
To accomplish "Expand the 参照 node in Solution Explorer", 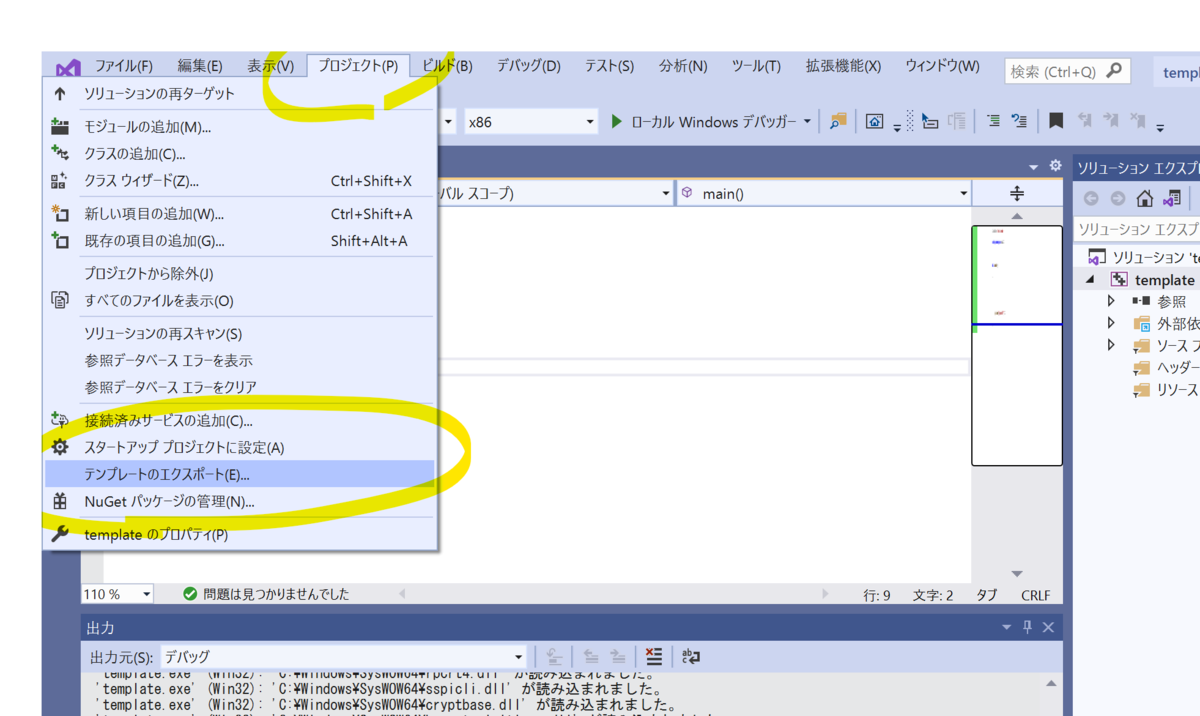I will pyautogui.click(x=1111, y=301).
